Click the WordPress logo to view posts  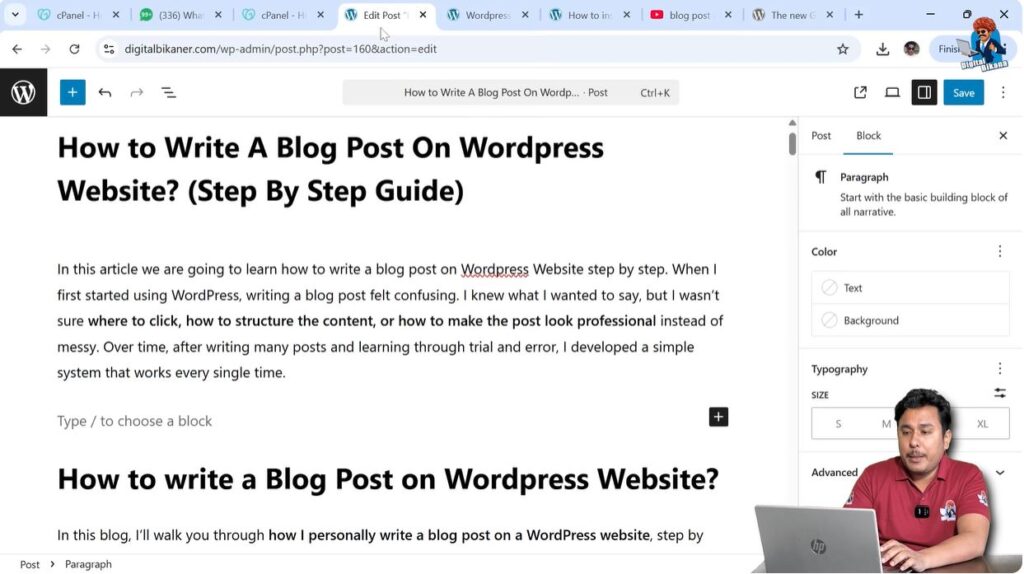click(24, 92)
